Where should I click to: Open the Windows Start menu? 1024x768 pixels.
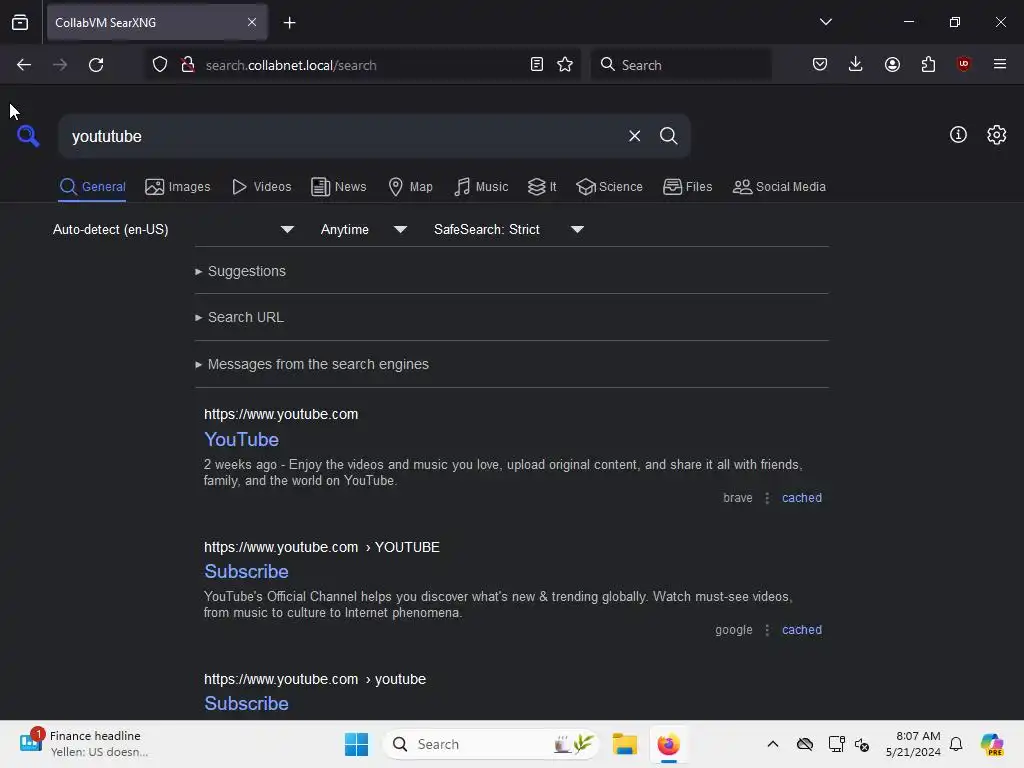pyautogui.click(x=357, y=744)
